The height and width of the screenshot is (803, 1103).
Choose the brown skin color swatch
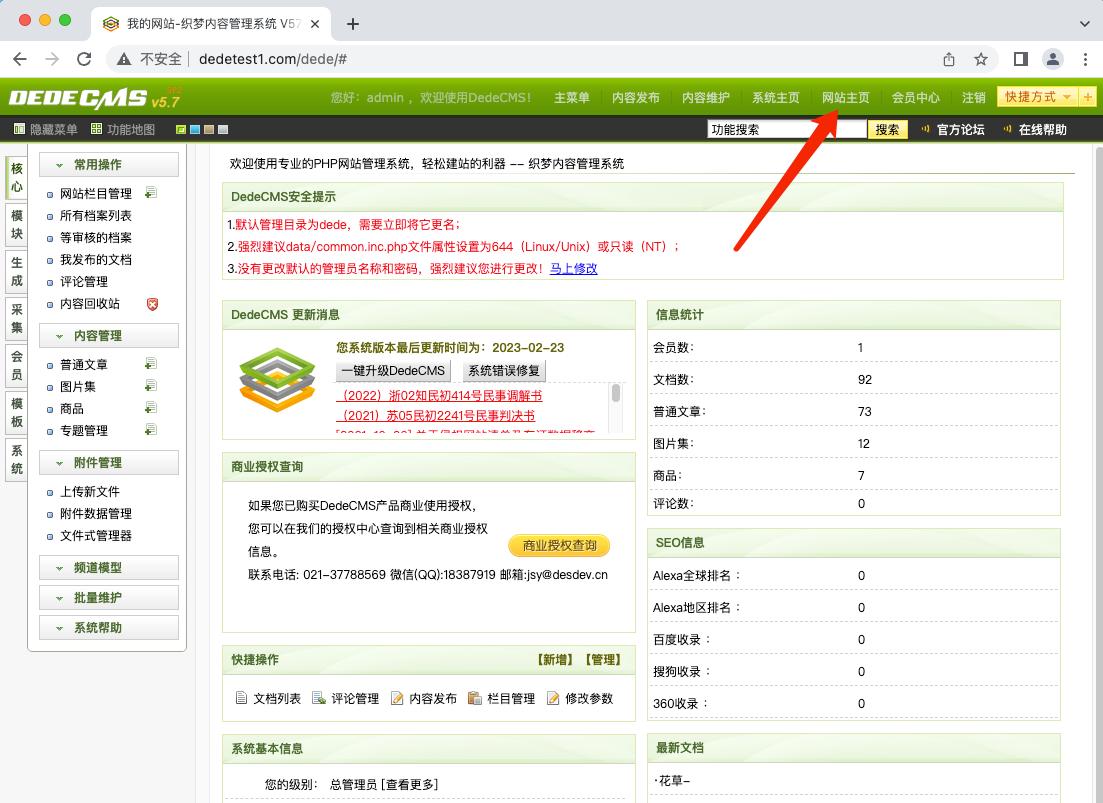point(209,129)
